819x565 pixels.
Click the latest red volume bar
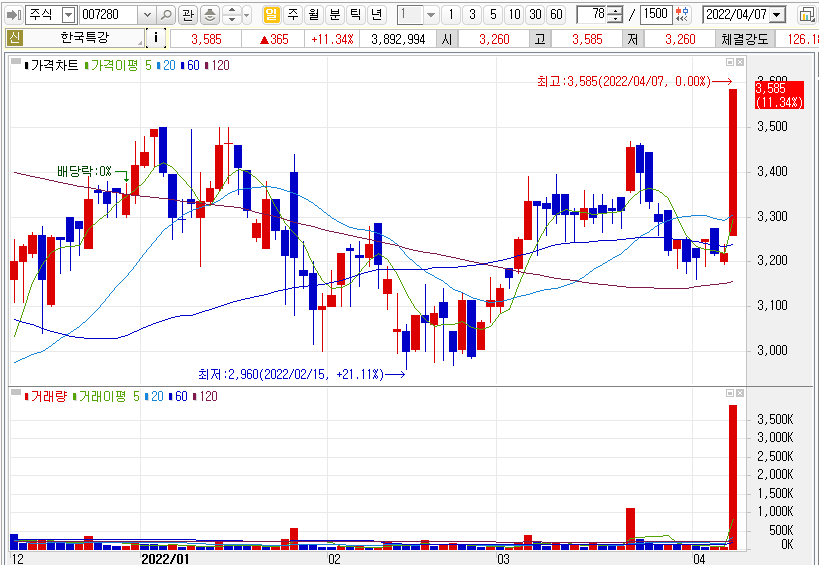point(733,477)
